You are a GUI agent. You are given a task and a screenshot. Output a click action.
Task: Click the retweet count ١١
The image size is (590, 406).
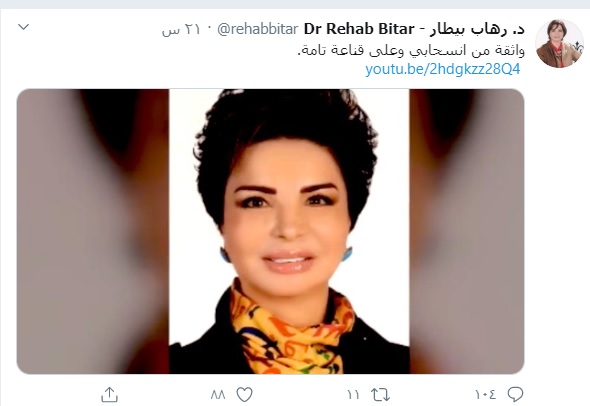pos(353,395)
